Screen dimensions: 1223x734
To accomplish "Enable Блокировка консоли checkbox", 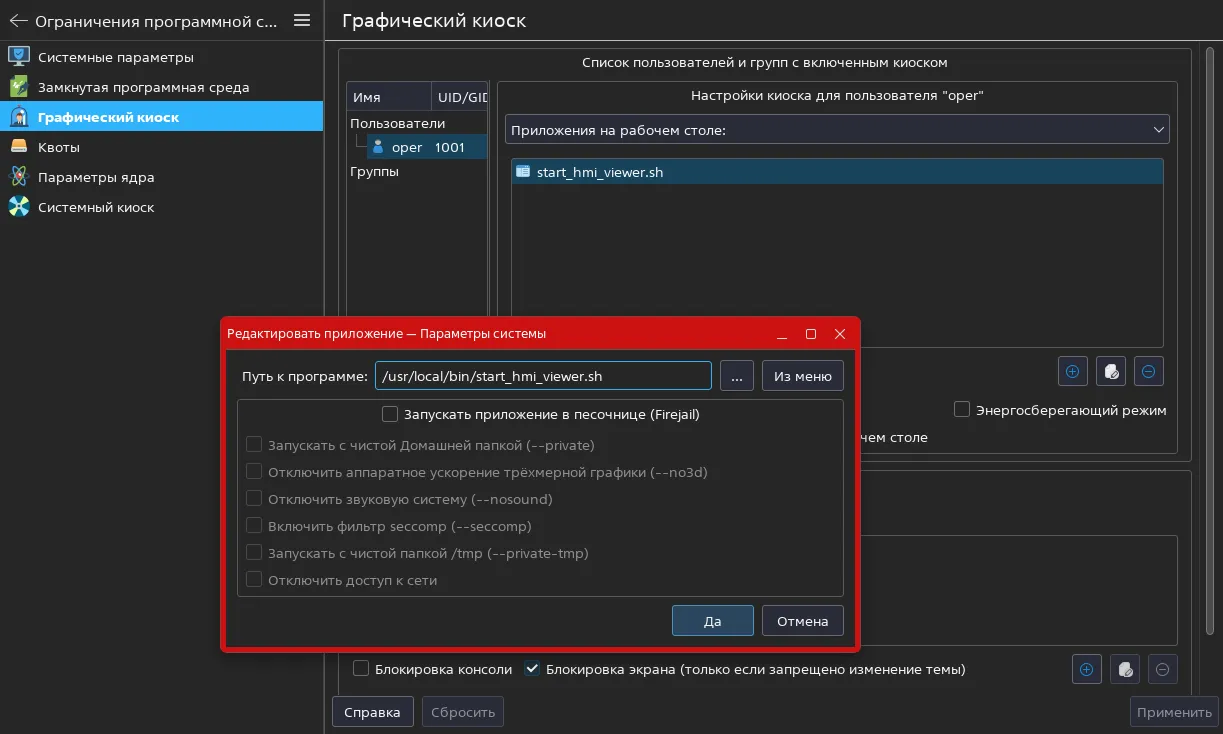I will pos(361,669).
